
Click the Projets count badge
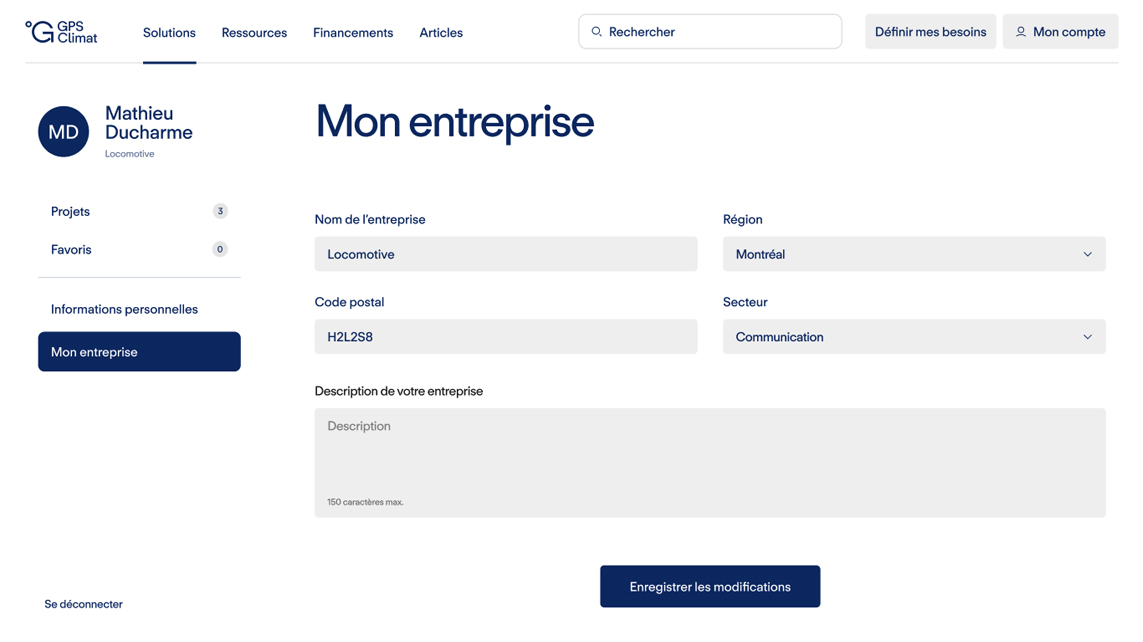220,211
